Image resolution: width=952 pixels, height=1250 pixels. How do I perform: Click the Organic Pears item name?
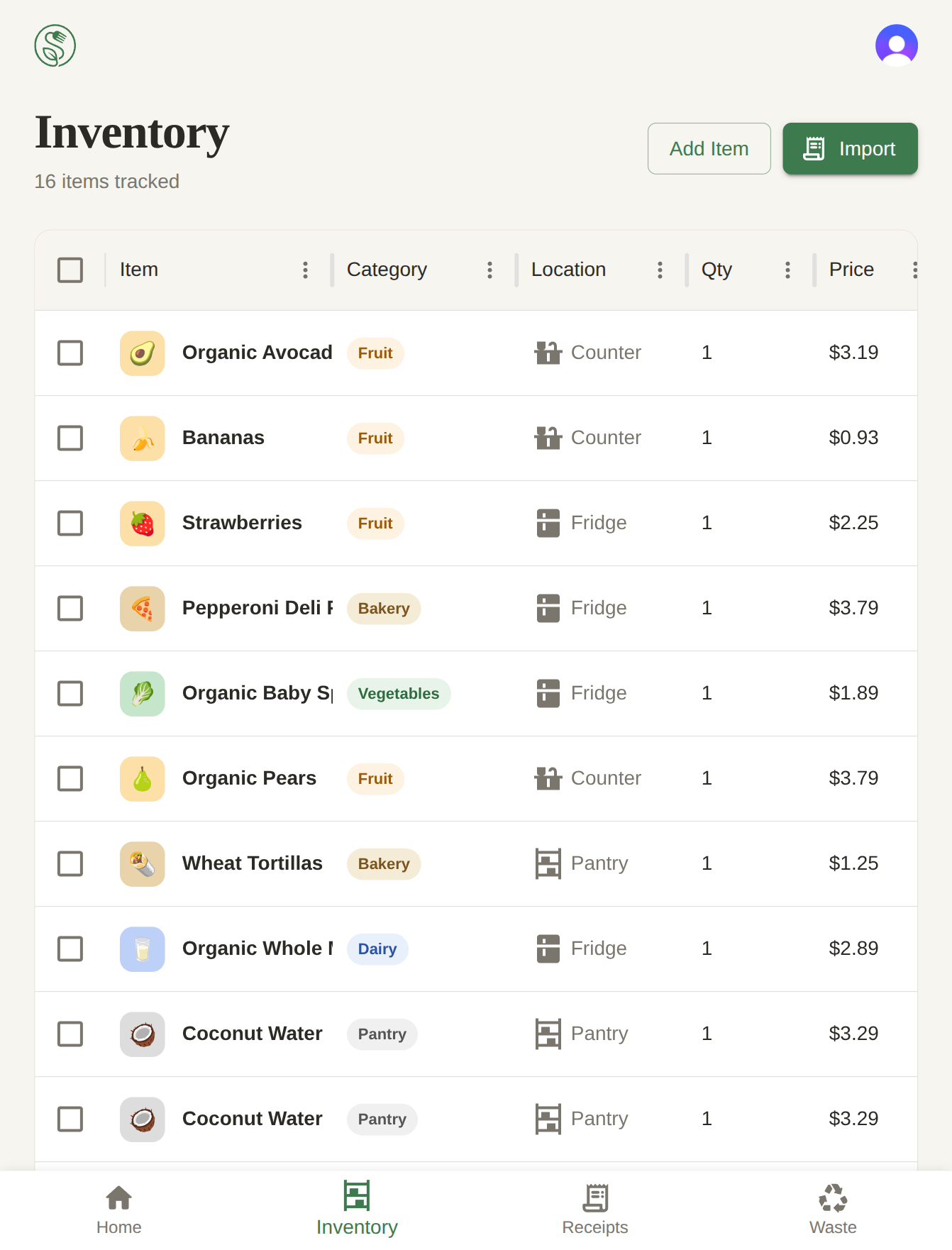click(249, 778)
